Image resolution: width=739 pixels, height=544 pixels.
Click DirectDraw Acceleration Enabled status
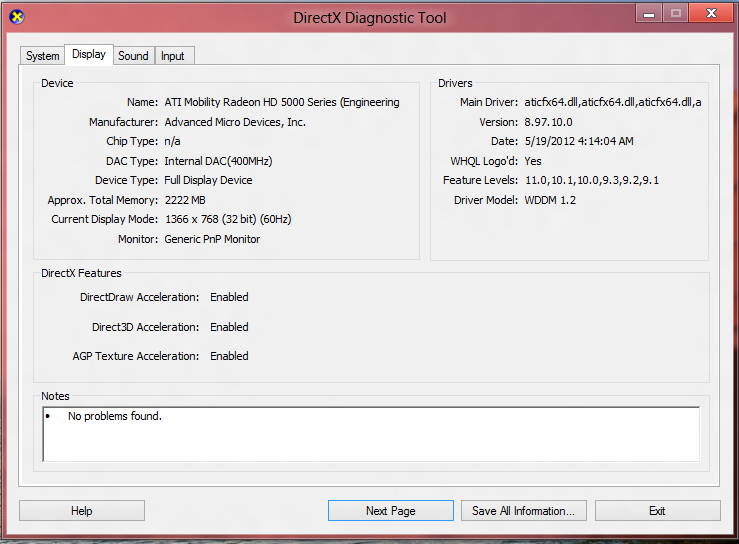[229, 297]
